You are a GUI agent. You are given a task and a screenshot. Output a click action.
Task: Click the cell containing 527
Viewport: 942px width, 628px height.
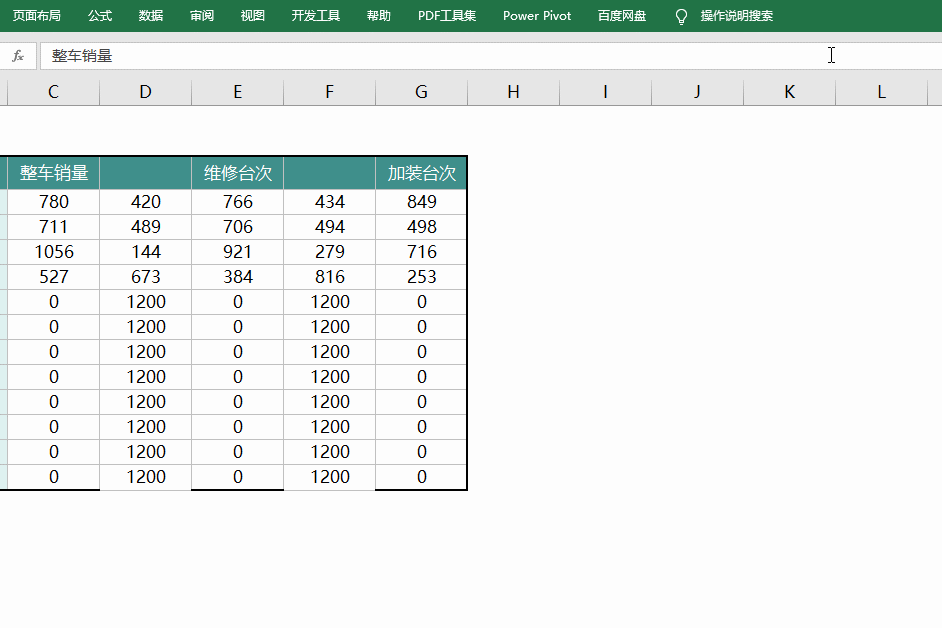pyautogui.click(x=53, y=277)
